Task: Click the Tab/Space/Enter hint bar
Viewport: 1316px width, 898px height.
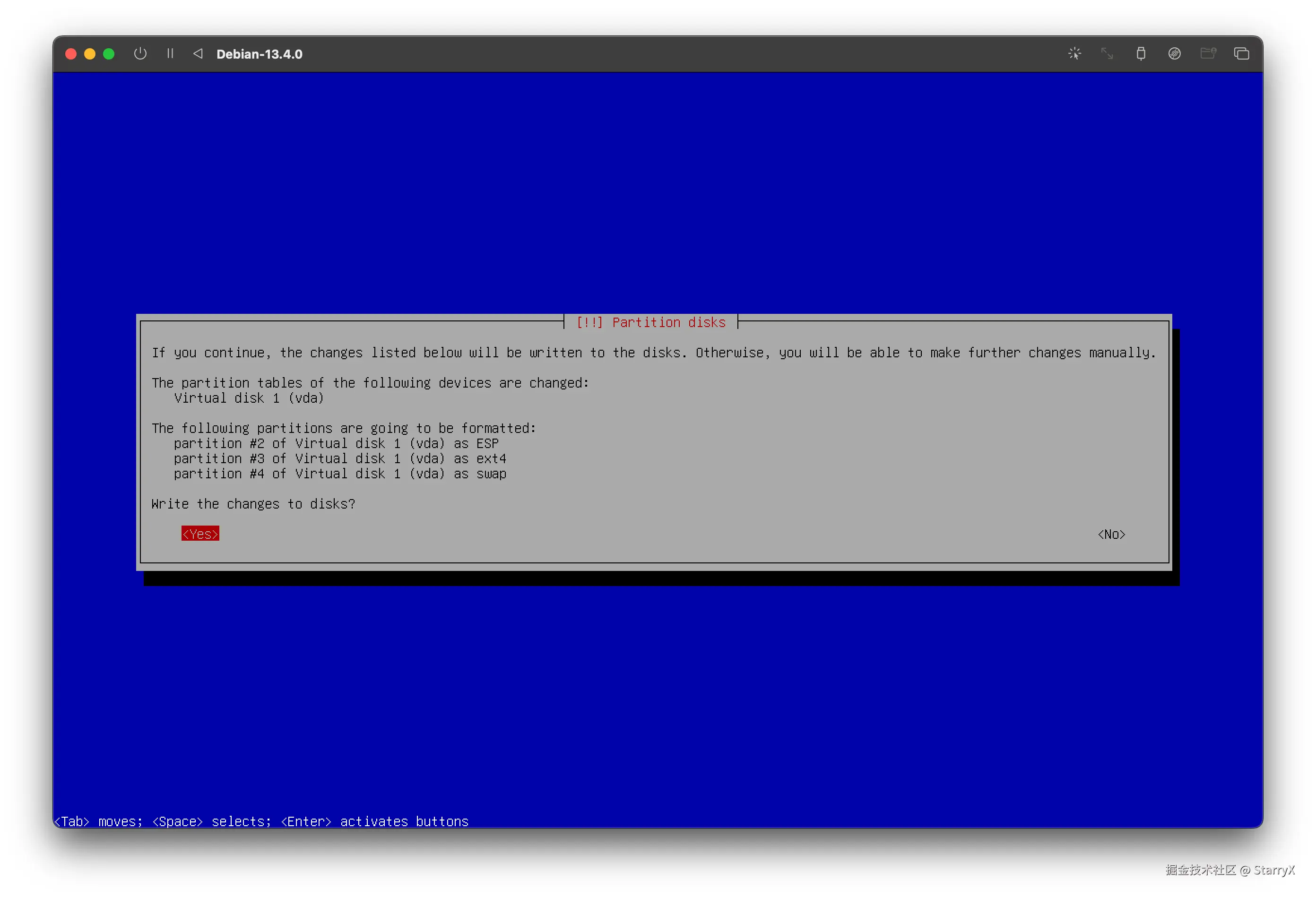Action: coord(261,821)
